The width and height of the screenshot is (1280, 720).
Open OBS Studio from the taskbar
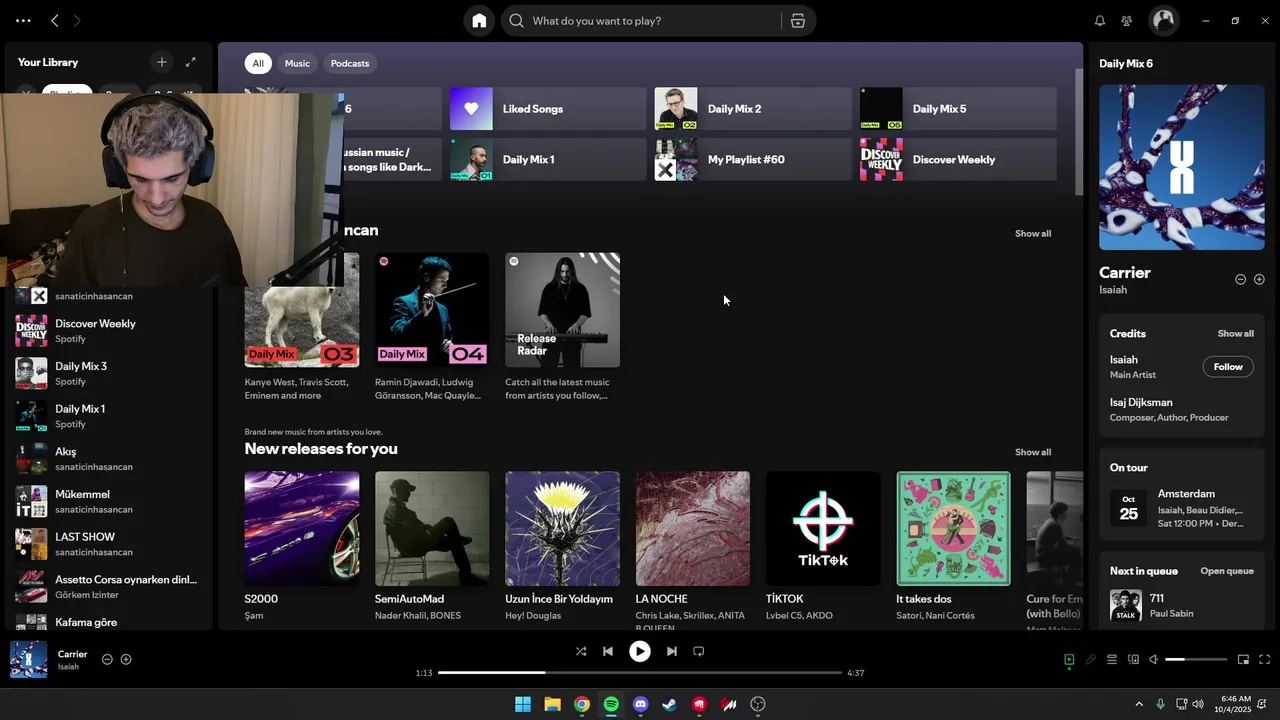point(758,704)
